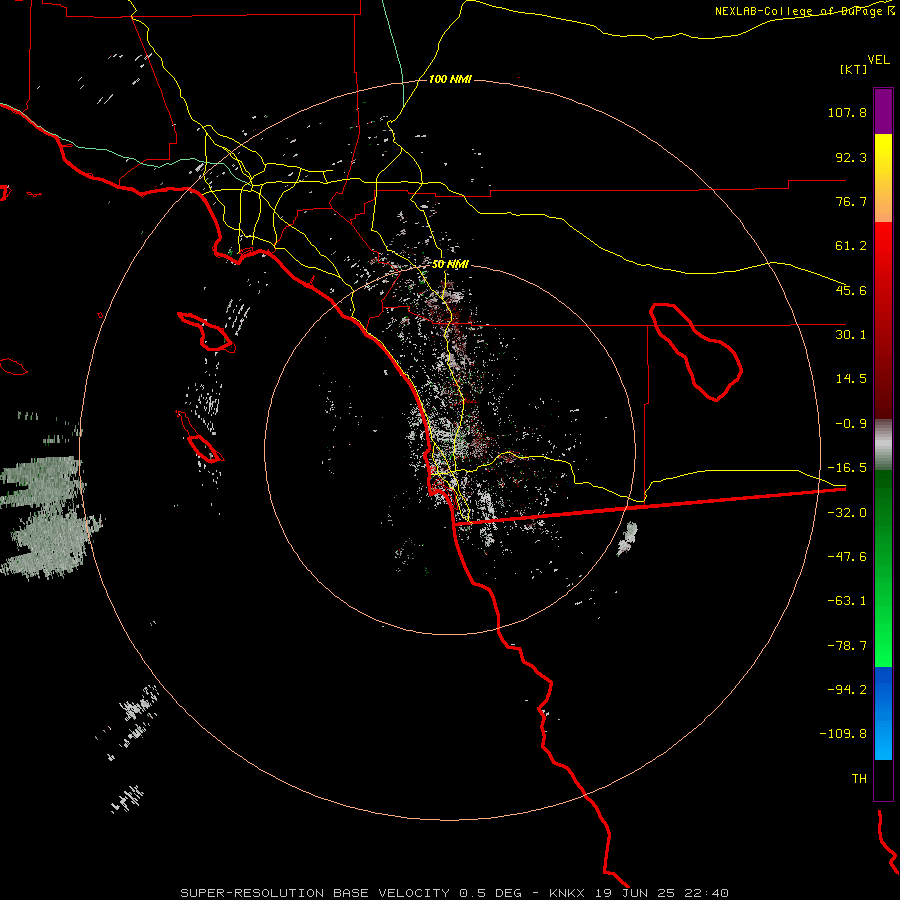Viewport: 900px width, 900px height.
Task: Click the TH threshold label
Action: click(x=859, y=779)
